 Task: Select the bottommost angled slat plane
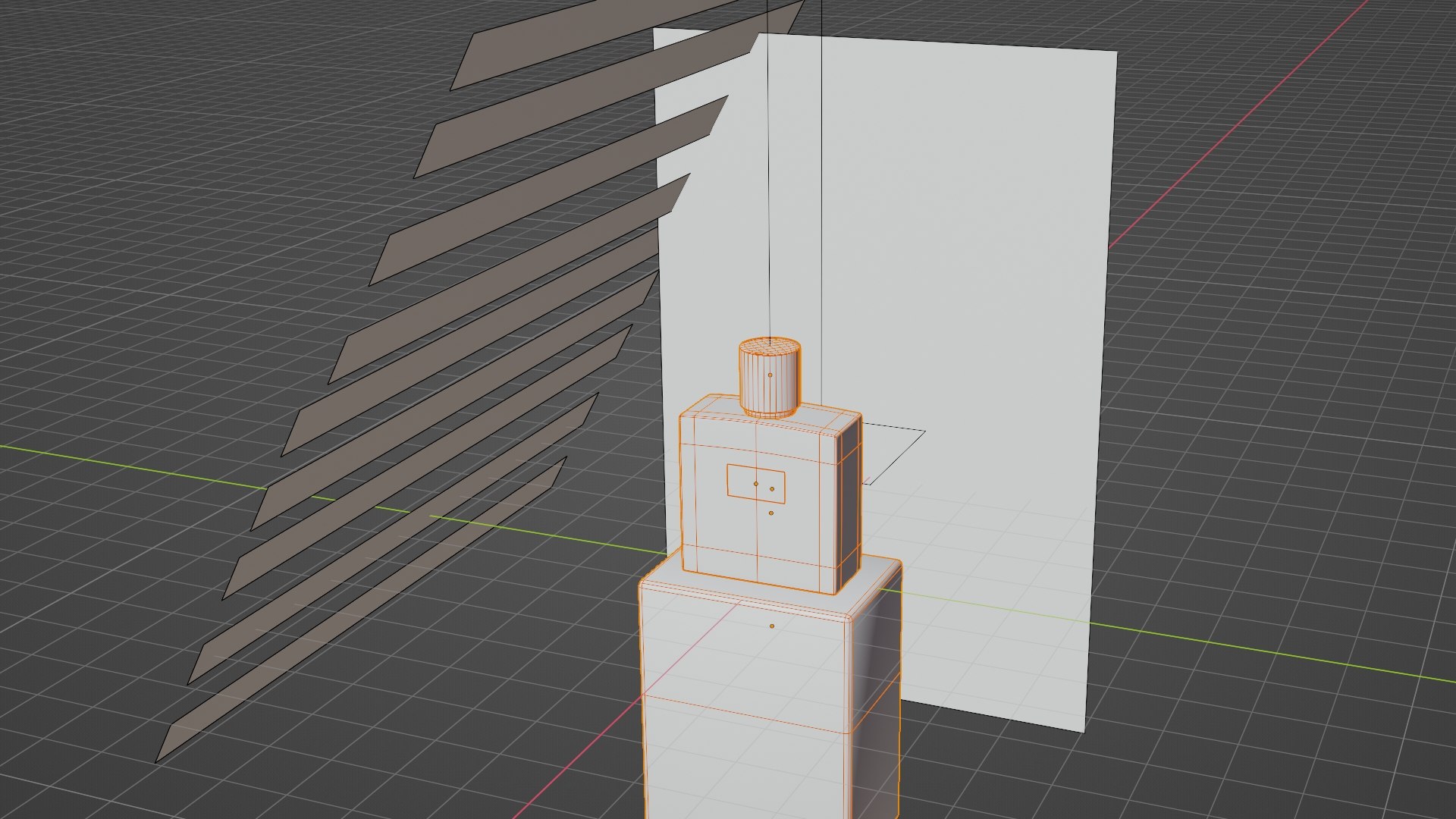[360, 610]
